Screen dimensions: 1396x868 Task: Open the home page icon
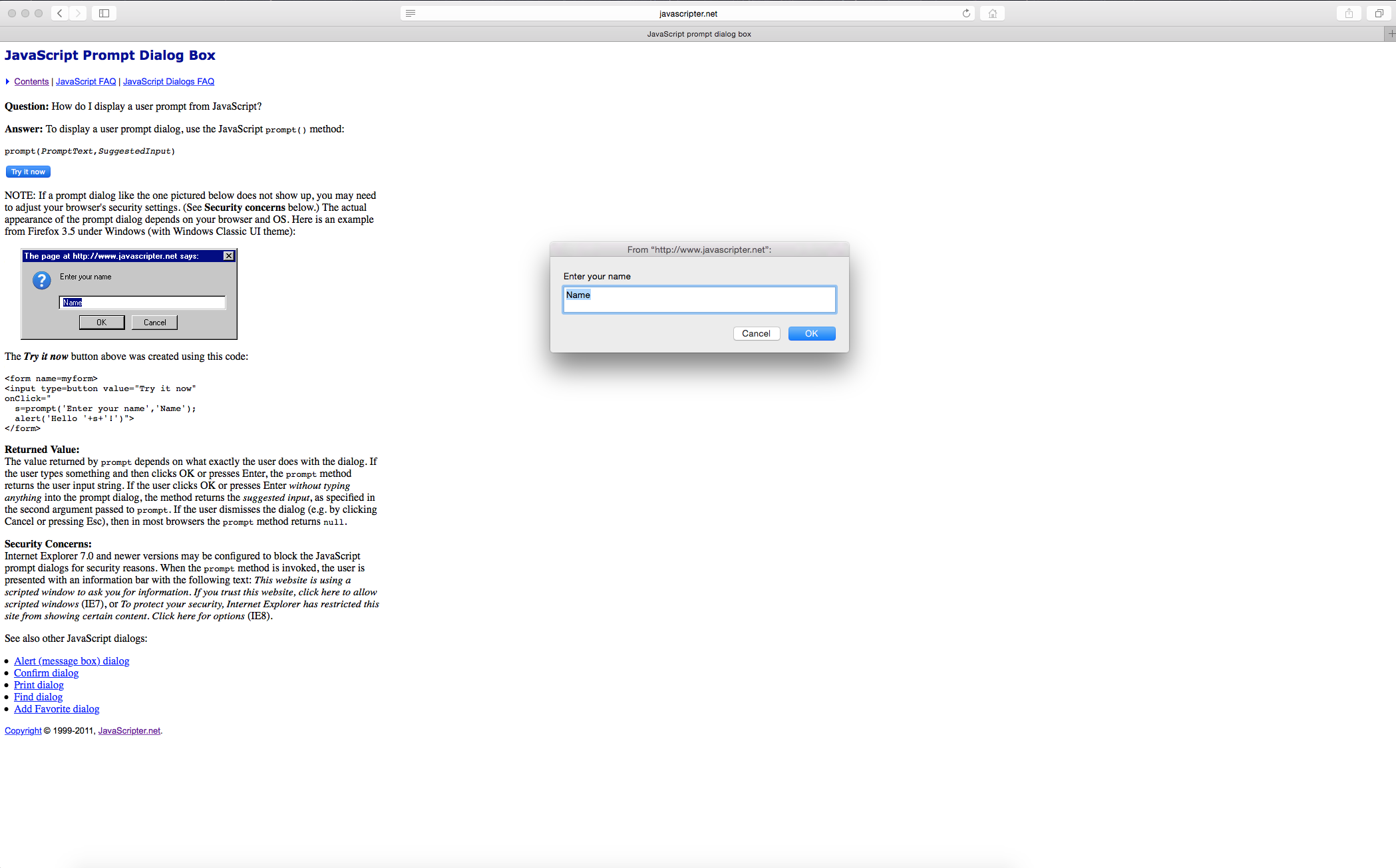992,13
